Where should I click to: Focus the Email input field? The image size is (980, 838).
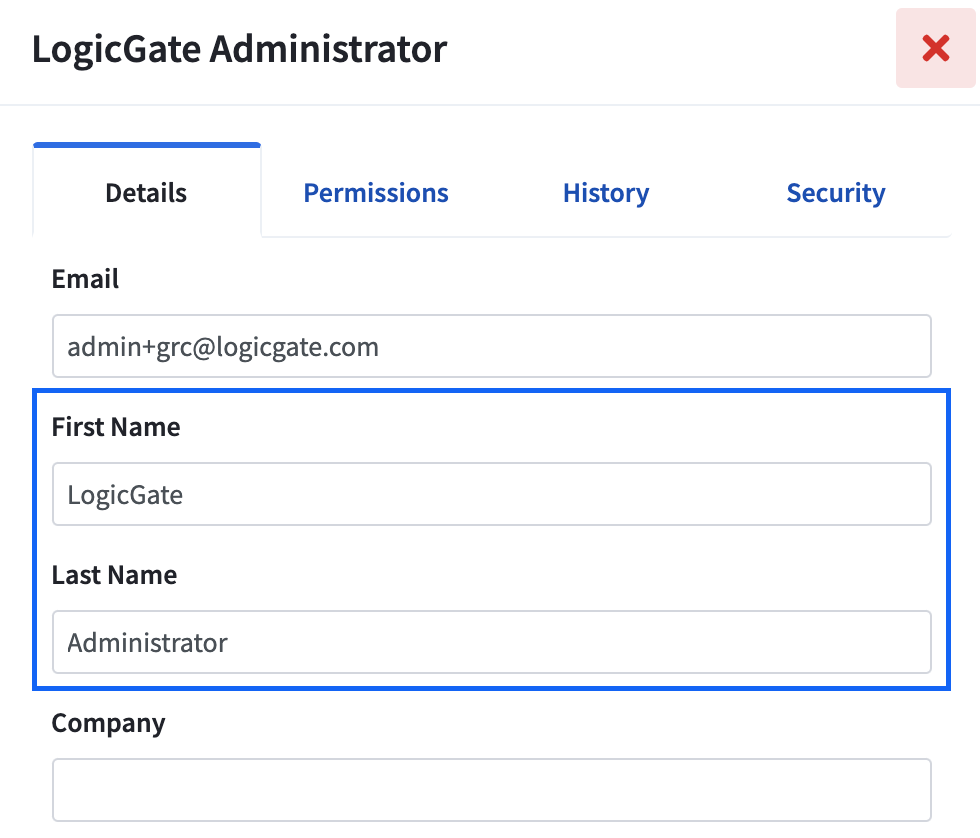(x=492, y=346)
